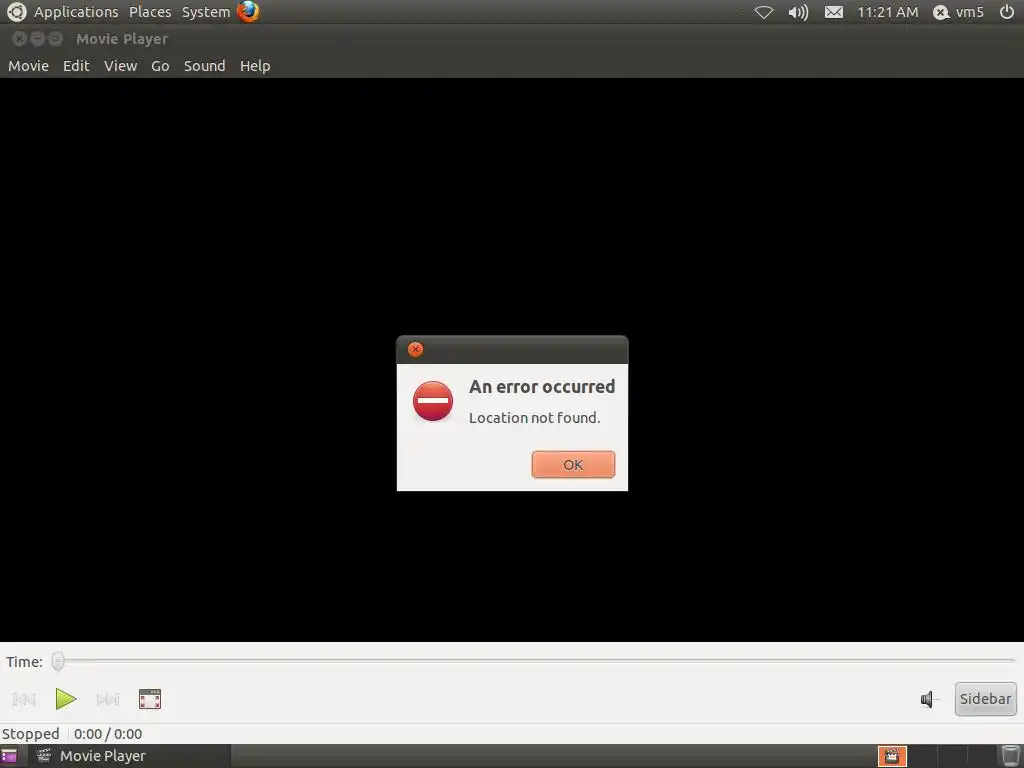Skip to next chapter or movie

coord(108,699)
